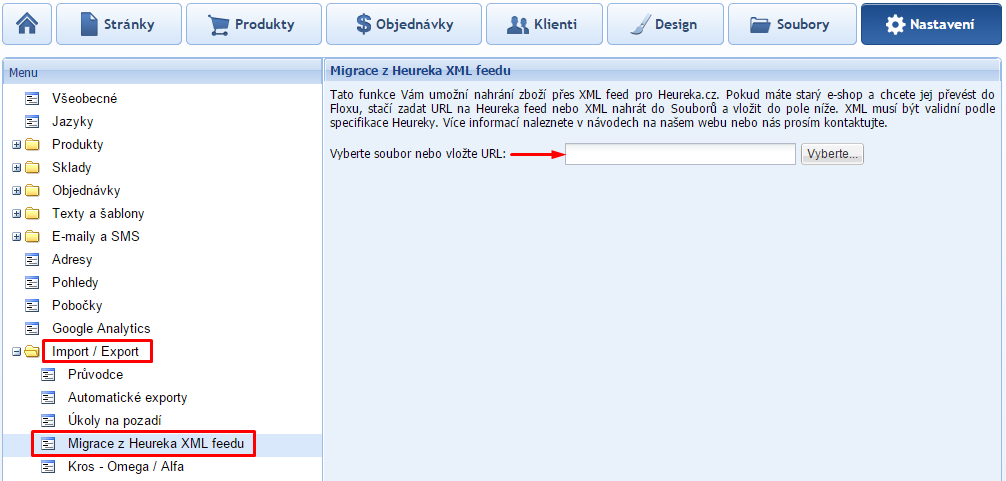This screenshot has height=481, width=1006.
Task: Open the Průvodce import wizard
Action: pos(95,375)
